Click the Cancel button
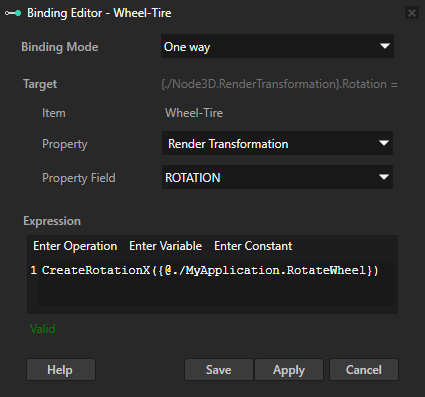 364,370
